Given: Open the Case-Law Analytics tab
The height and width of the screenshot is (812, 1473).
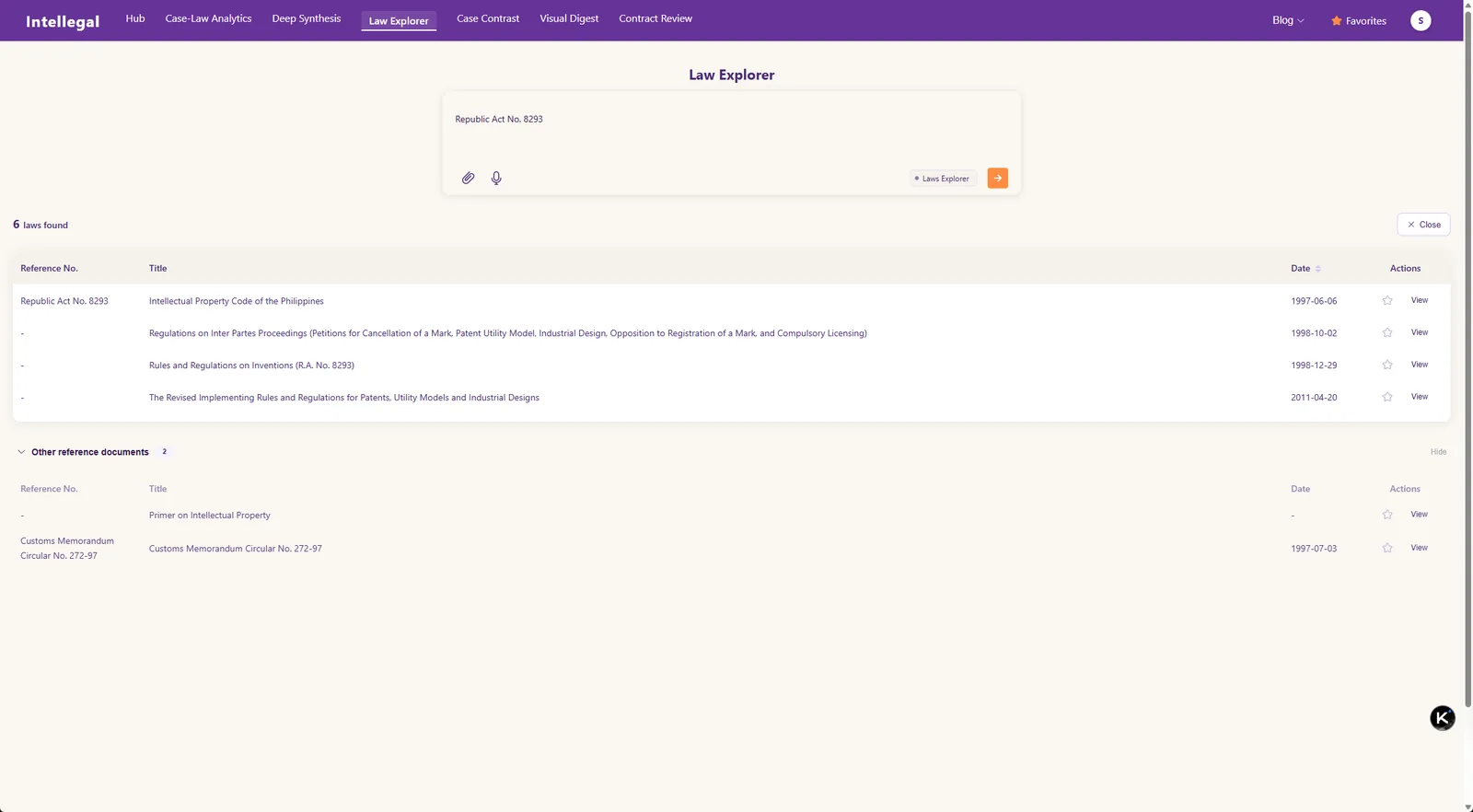Looking at the screenshot, I should coord(208,18).
